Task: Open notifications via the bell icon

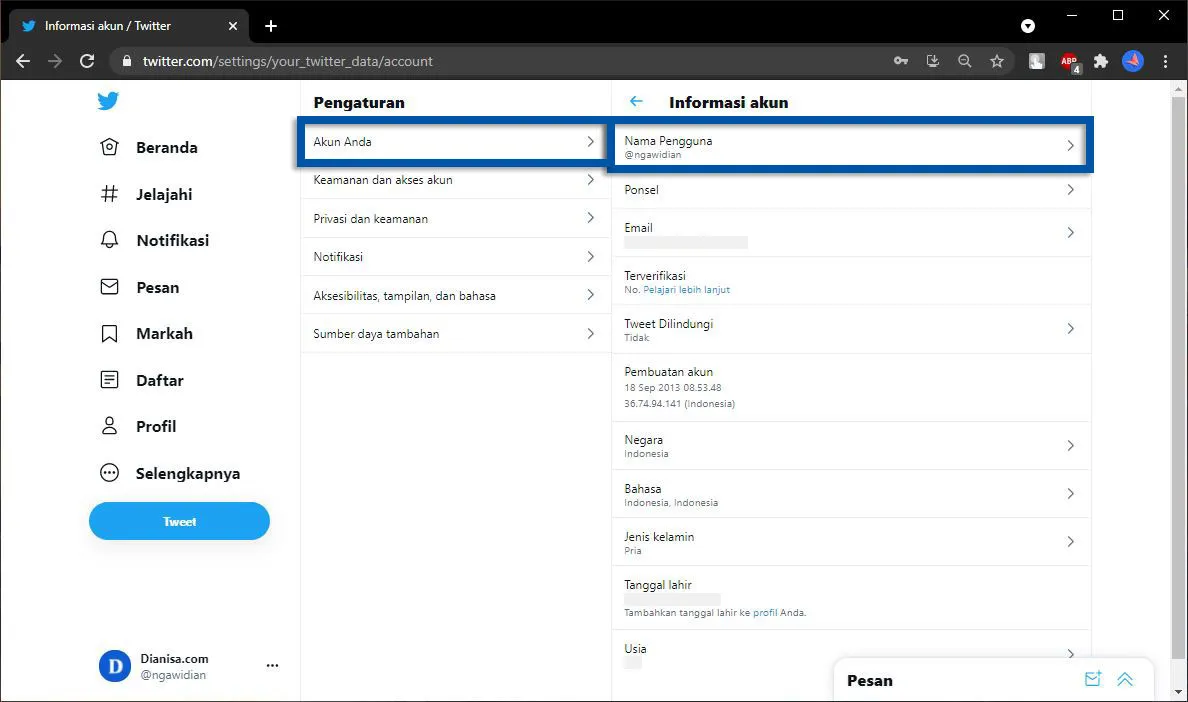Action: tap(108, 240)
